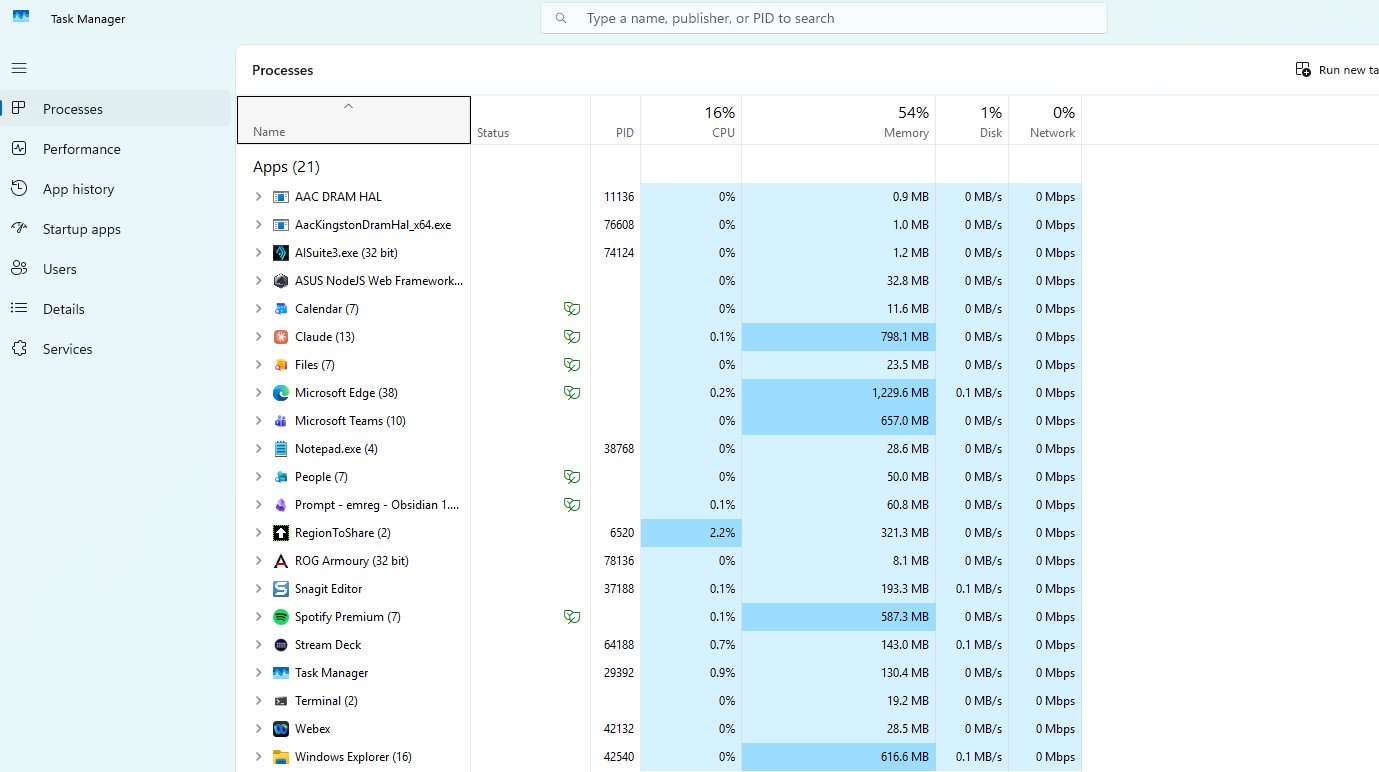The image size is (1379, 772).
Task: Select the AacKingstonDramHal_x64.exe row
Action: [x=659, y=225]
